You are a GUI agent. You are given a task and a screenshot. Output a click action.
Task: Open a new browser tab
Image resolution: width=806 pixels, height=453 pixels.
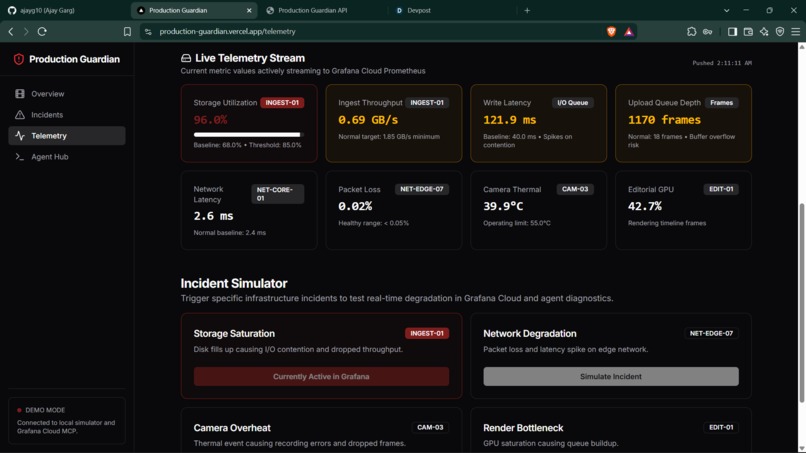(527, 10)
